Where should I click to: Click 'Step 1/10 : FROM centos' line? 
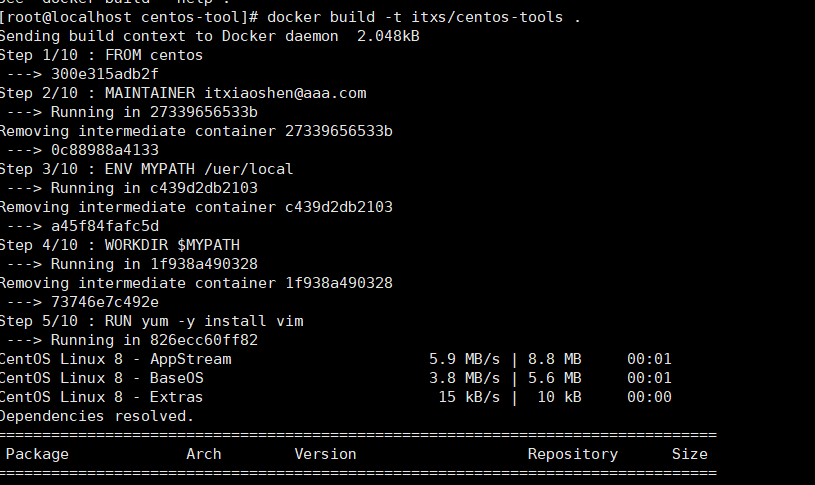[x=101, y=55]
